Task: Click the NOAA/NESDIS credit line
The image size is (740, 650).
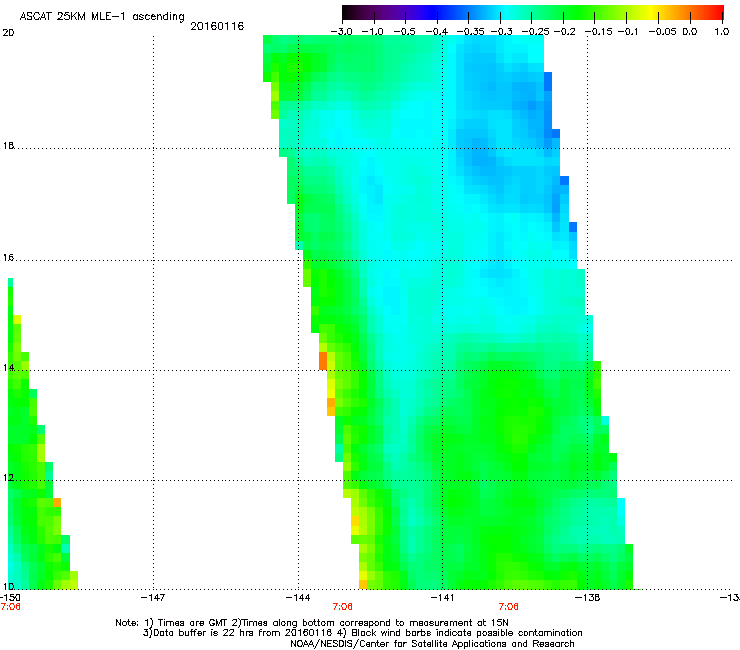Action: tap(432, 644)
